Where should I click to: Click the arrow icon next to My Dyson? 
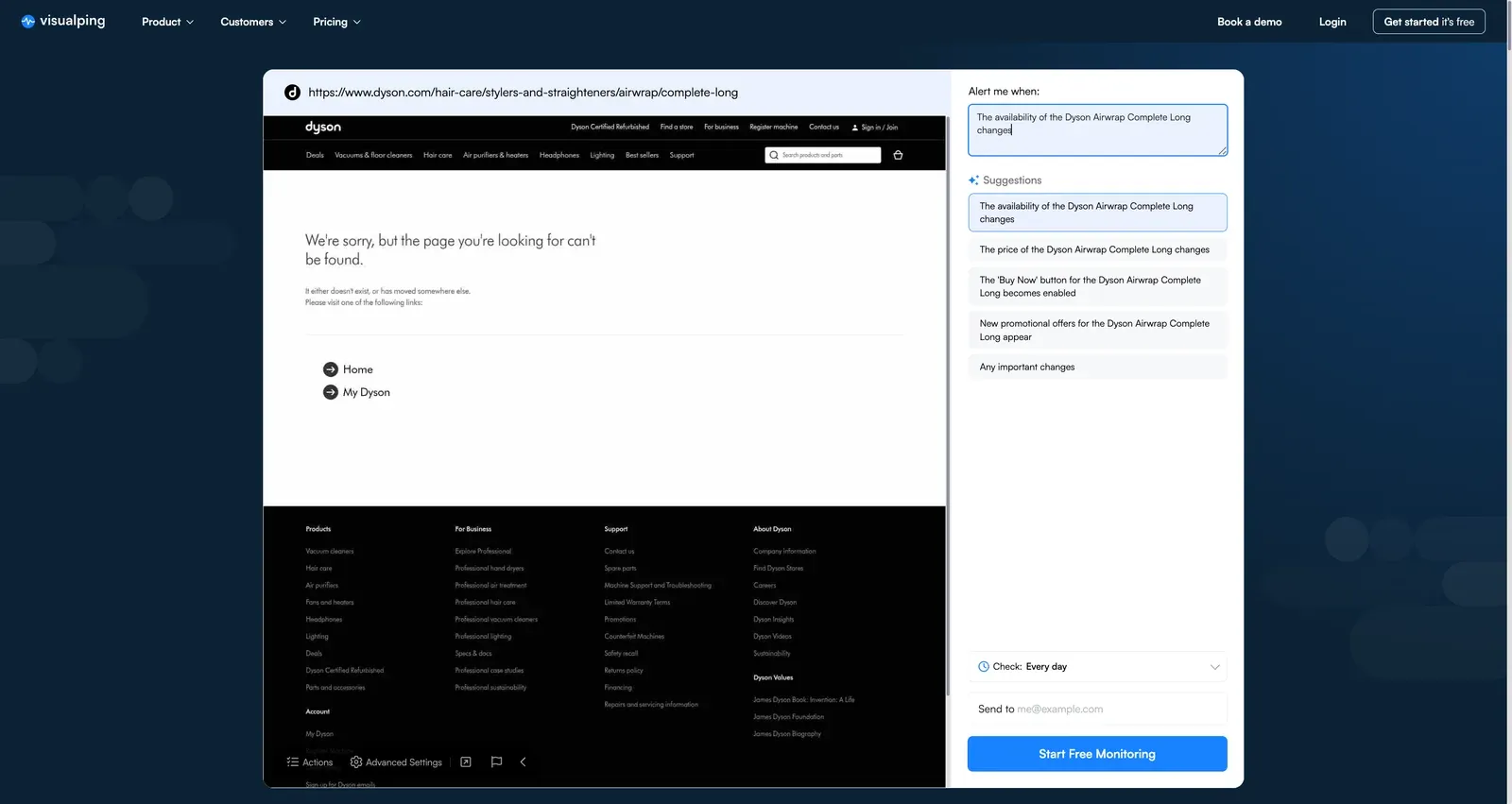[331, 392]
